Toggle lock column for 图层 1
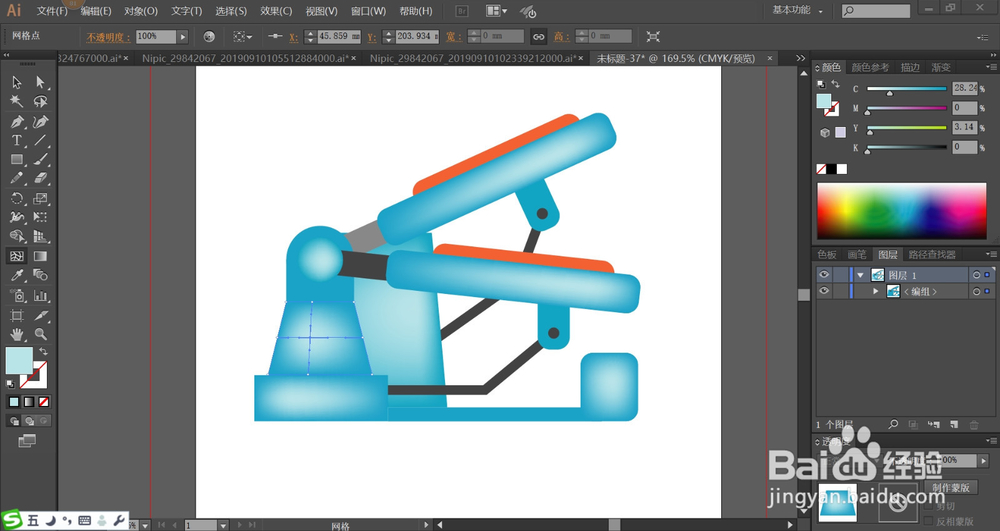This screenshot has width=1000, height=531. coord(841,275)
